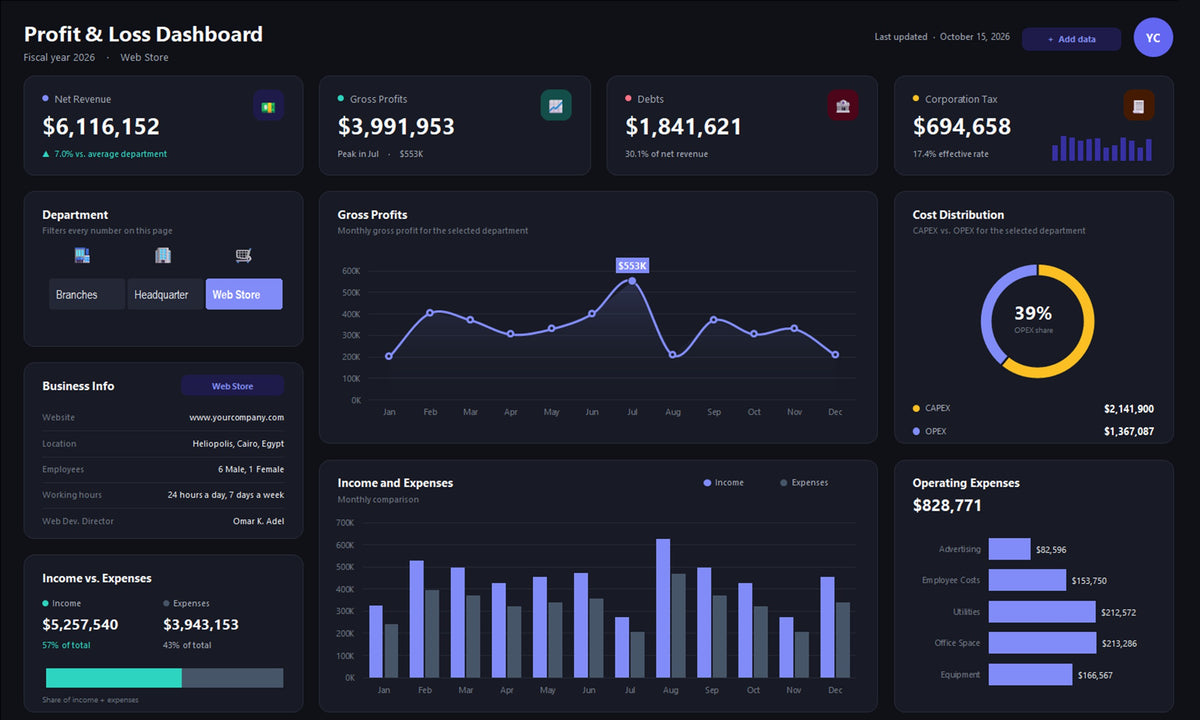Click the $1,841,621 debts value
The width and height of the screenshot is (1200, 720).
click(684, 127)
